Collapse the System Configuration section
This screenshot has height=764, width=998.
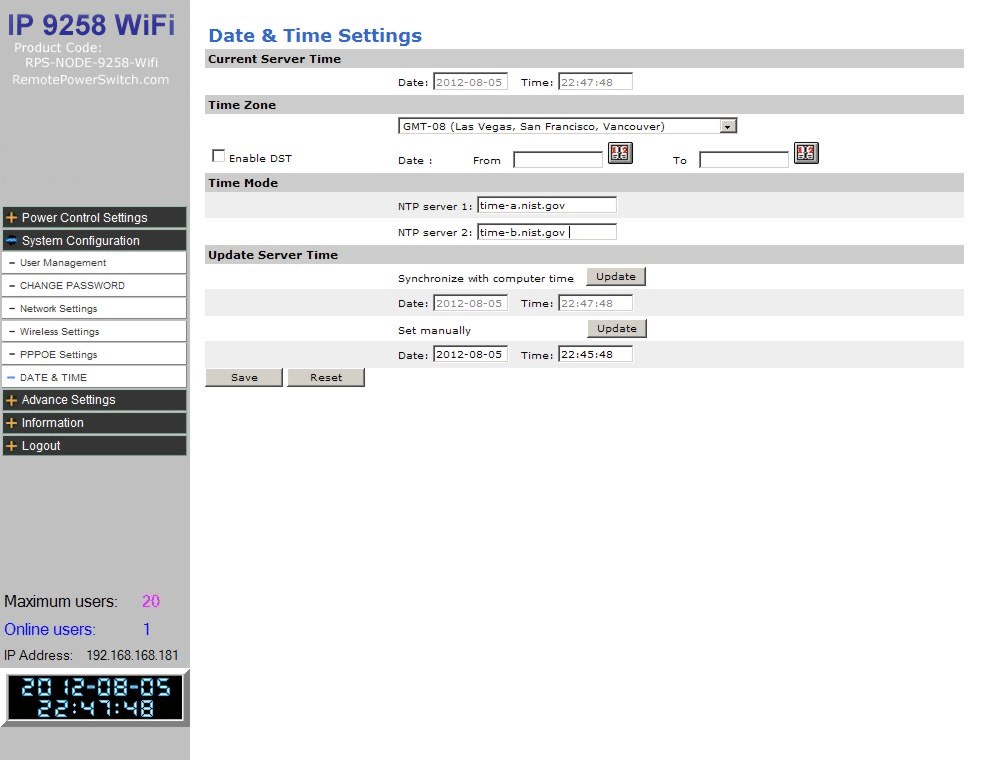coord(94,241)
